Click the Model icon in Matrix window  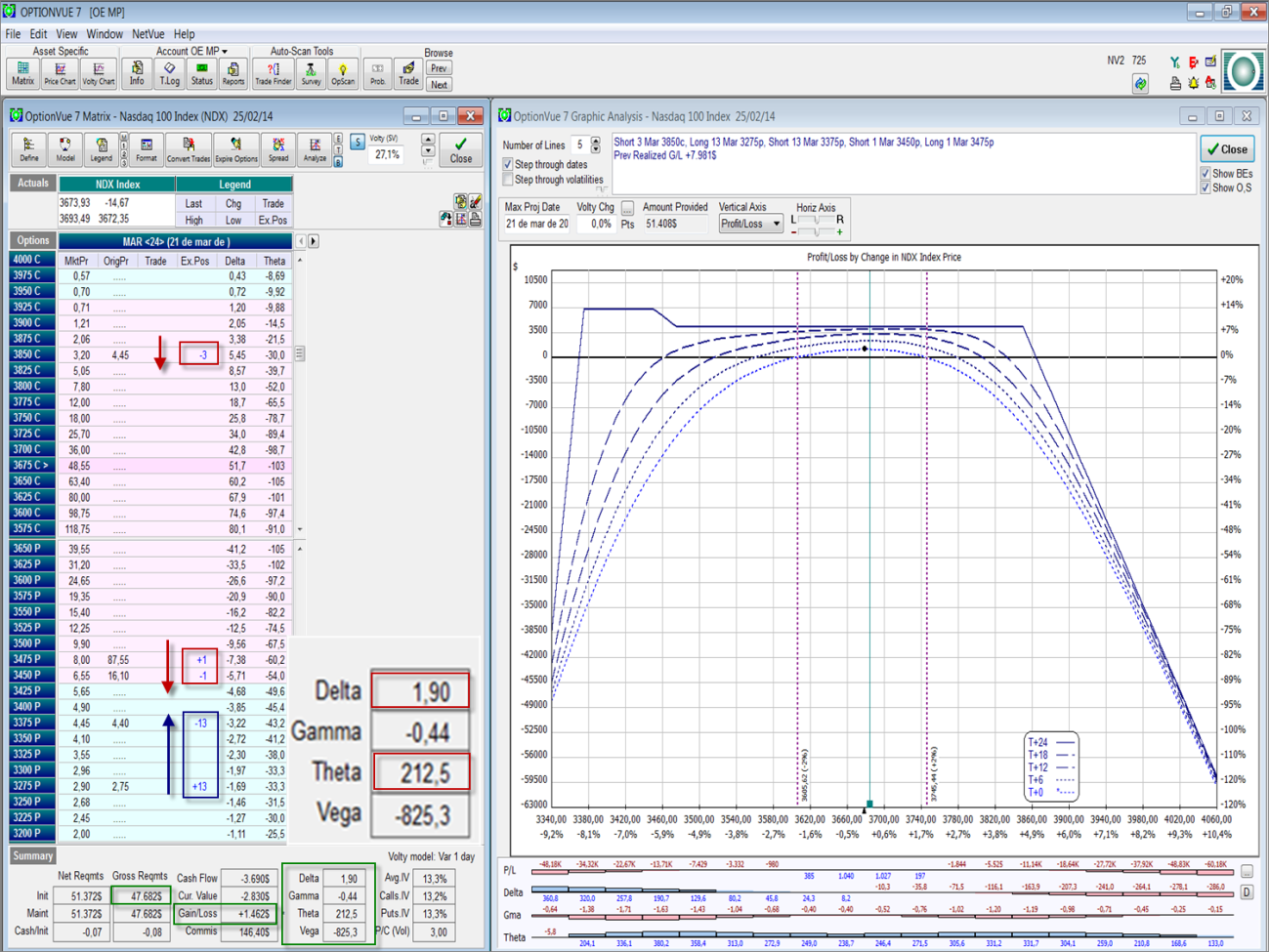click(64, 149)
